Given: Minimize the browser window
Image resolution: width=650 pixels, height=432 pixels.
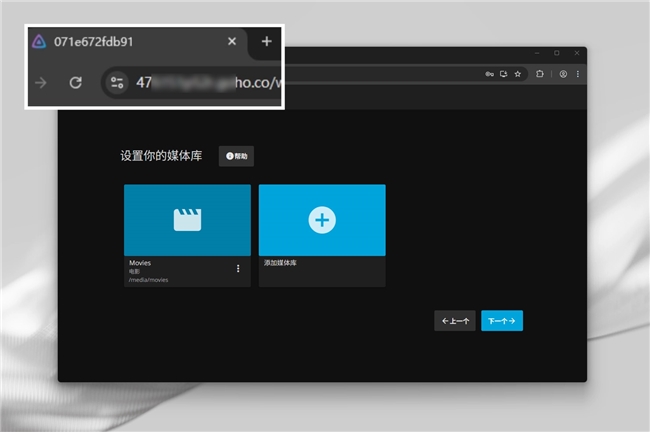Looking at the screenshot, I should 537,53.
